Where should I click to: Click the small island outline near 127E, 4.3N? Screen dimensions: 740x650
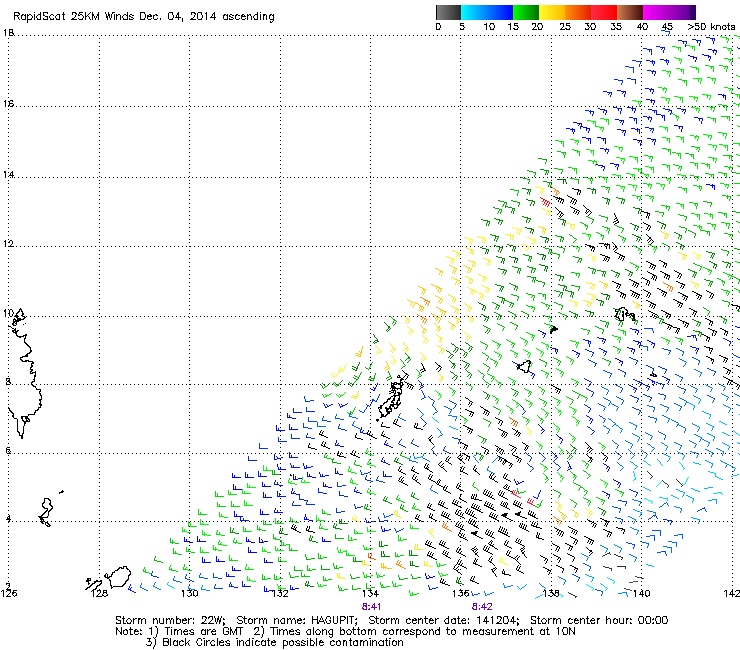coord(46,512)
